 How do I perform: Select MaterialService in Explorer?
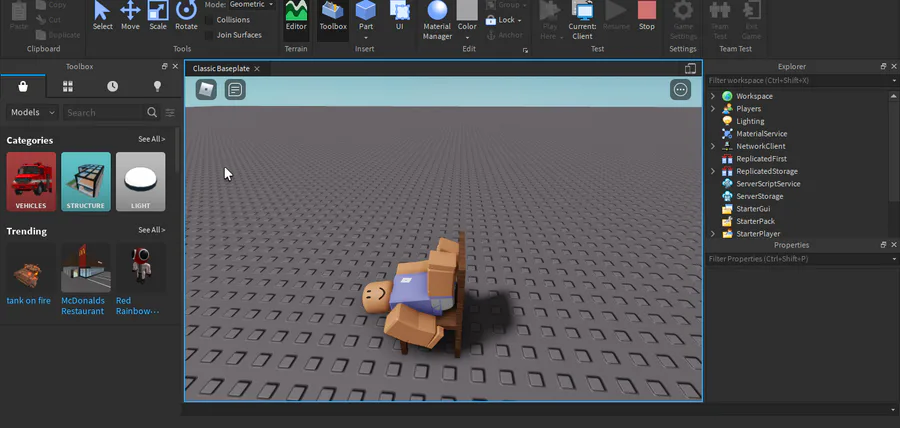pyautogui.click(x=761, y=134)
